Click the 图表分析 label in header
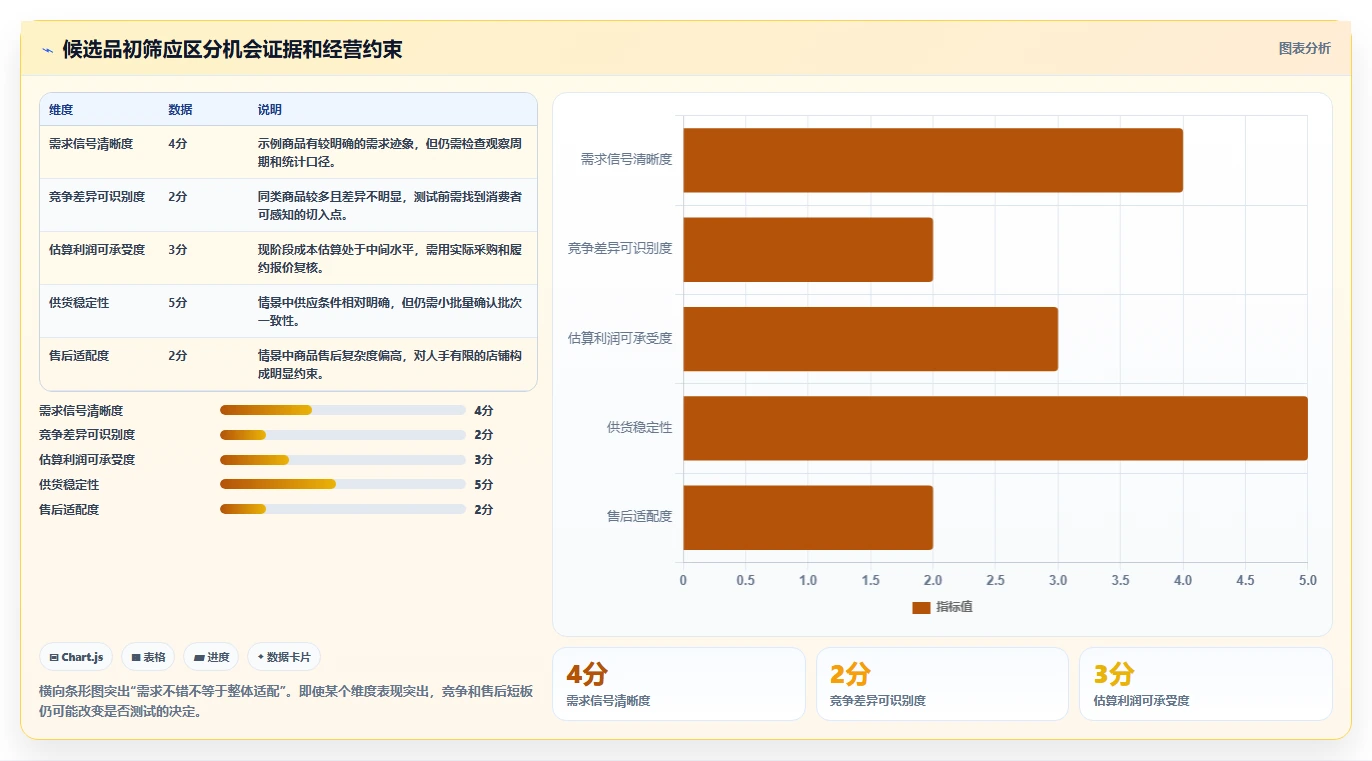This screenshot has width=1372, height=761. tap(1305, 48)
